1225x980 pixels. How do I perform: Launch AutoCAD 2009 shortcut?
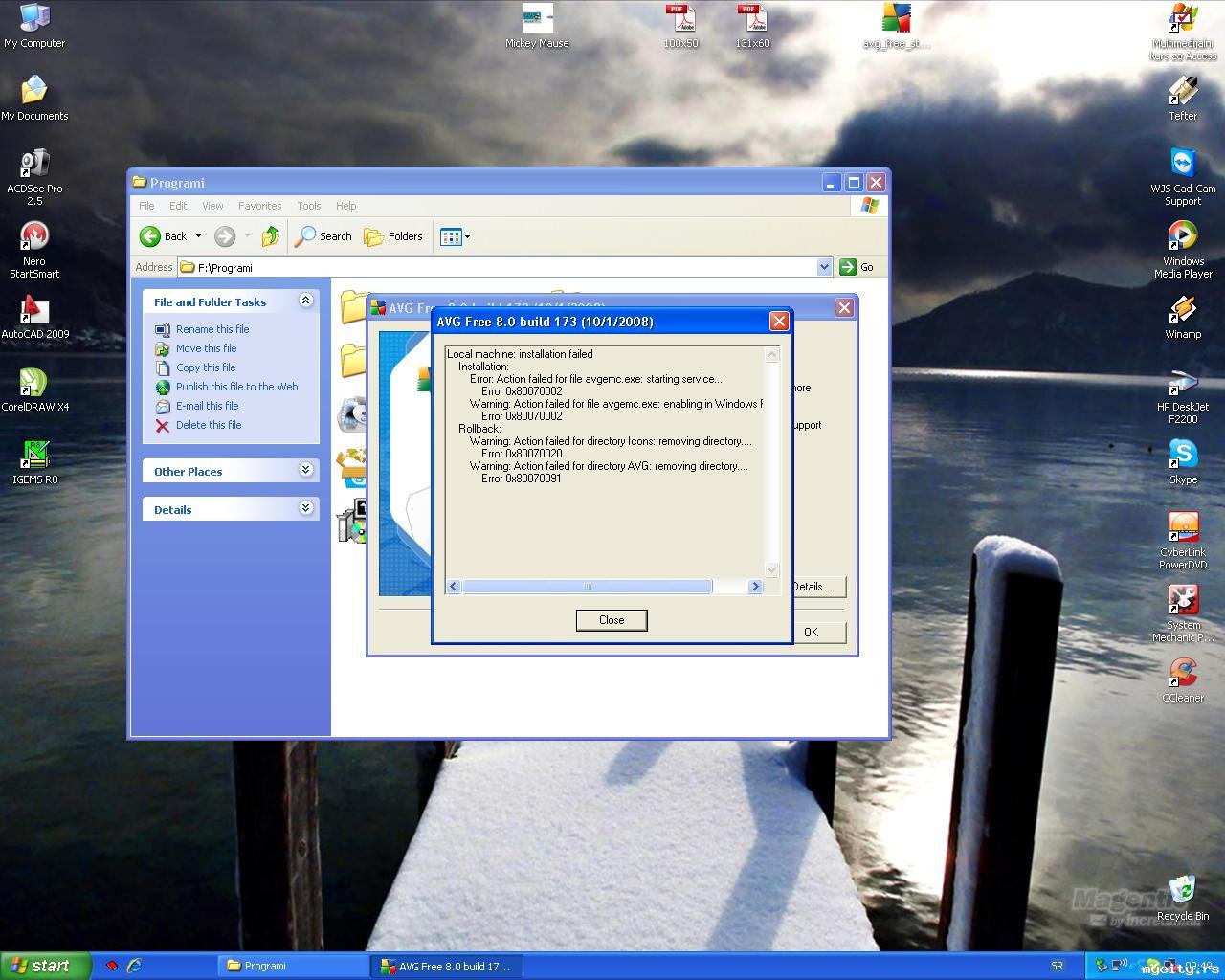[x=34, y=317]
